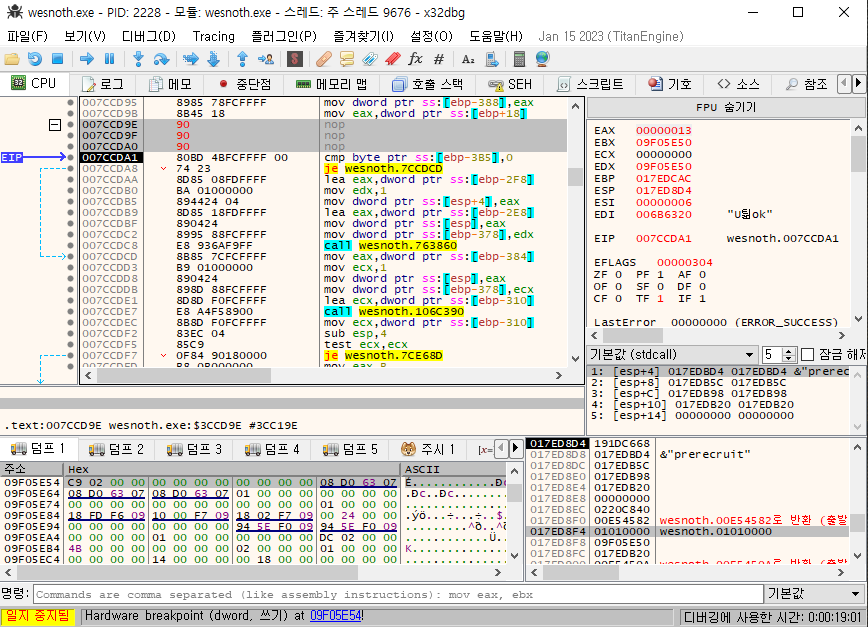Click the dump pane horizontal scrollbar
This screenshot has width=868, height=627.
point(253,572)
